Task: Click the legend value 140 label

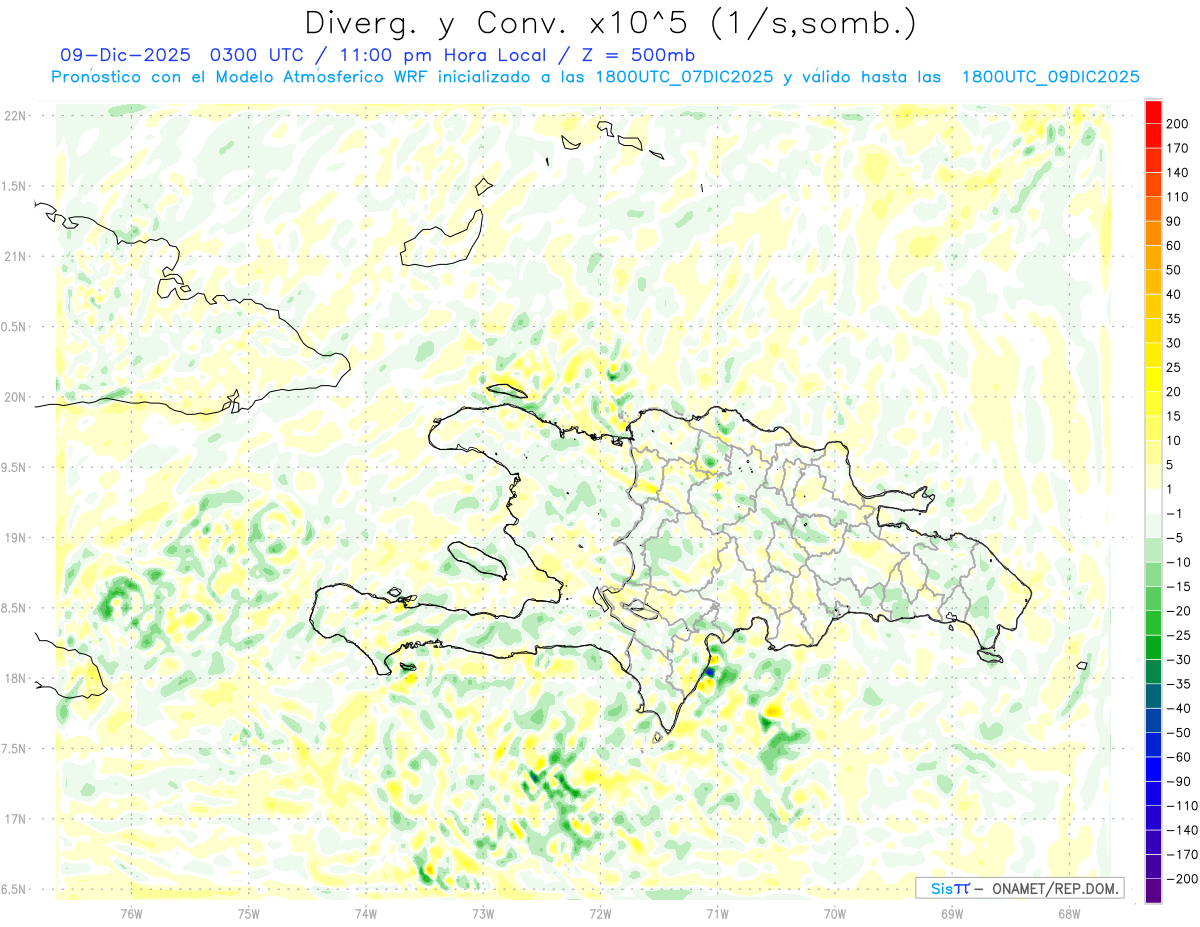Action: point(1176,172)
